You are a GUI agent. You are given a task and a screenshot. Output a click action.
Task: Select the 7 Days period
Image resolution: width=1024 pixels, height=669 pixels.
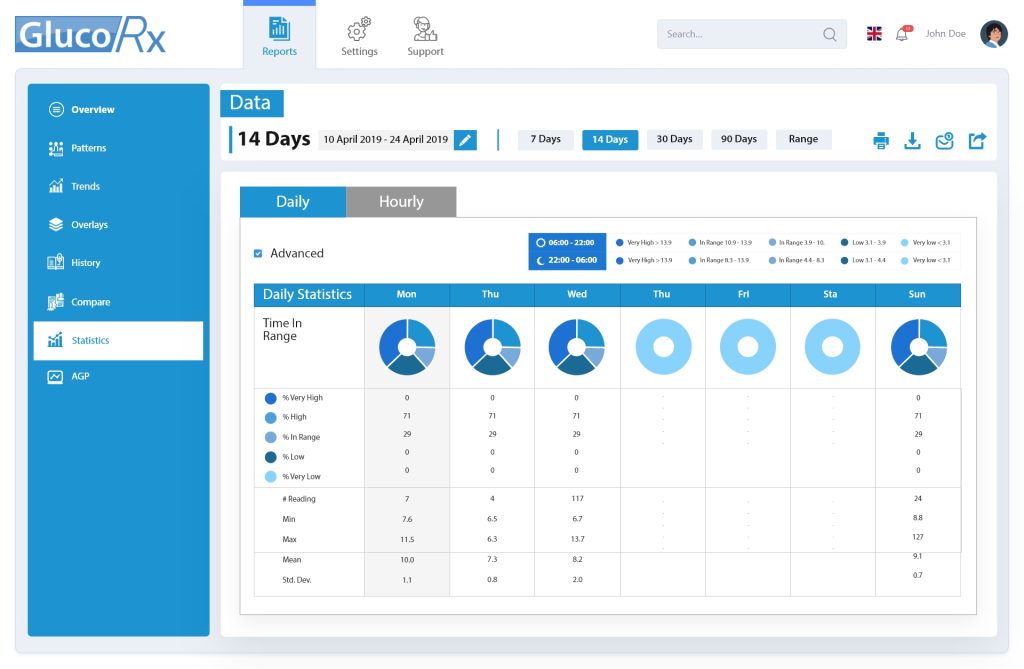[545, 139]
